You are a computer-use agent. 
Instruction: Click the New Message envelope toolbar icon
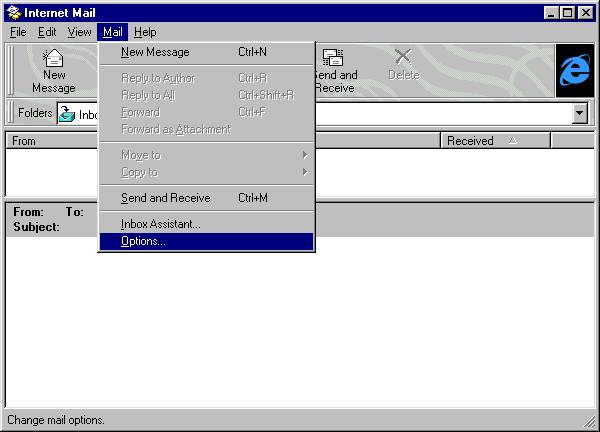coord(53,58)
